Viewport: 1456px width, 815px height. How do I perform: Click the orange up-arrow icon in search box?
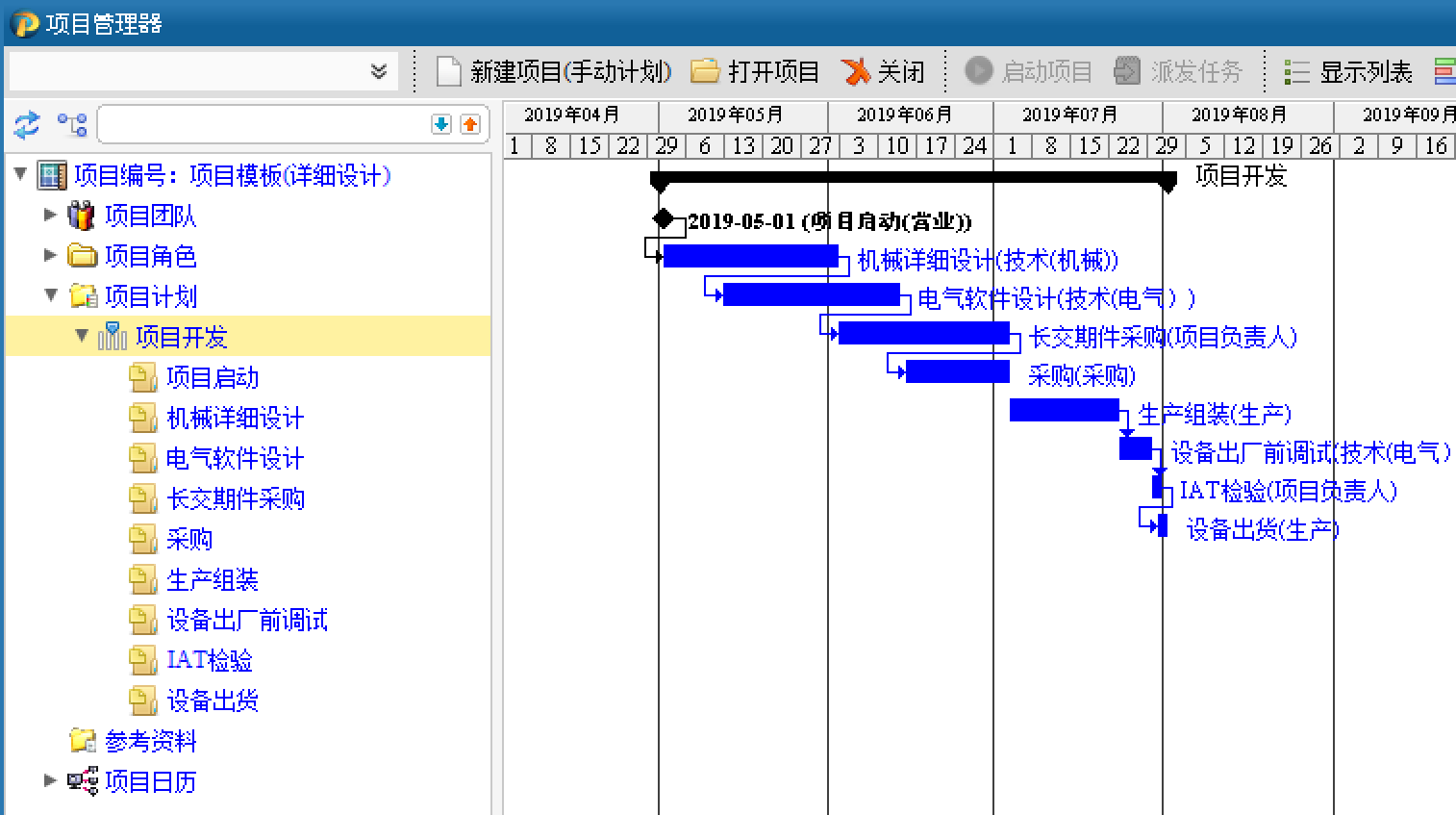tap(470, 124)
